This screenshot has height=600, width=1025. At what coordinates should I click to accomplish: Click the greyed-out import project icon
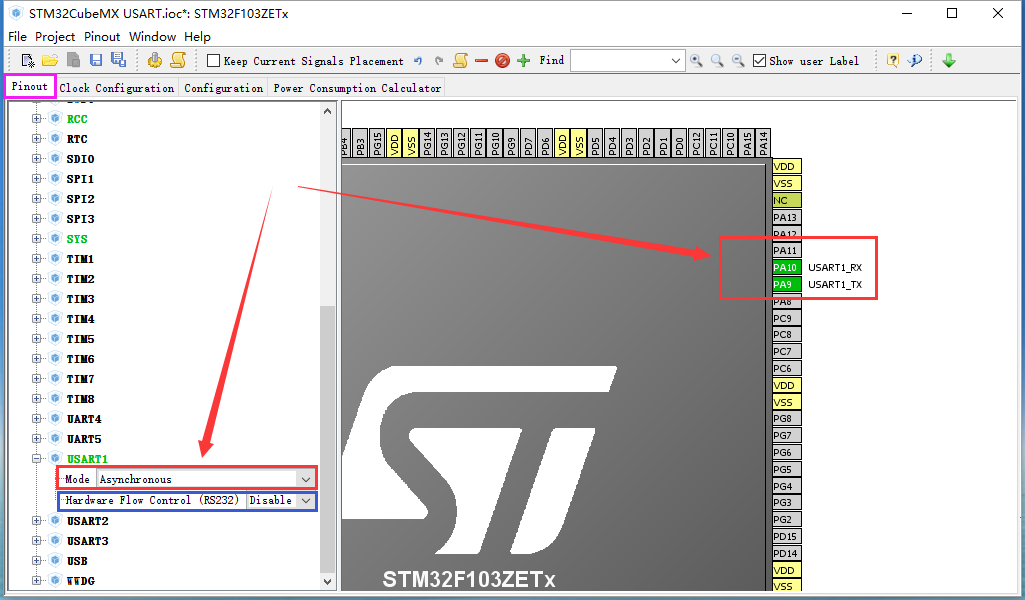(73, 61)
